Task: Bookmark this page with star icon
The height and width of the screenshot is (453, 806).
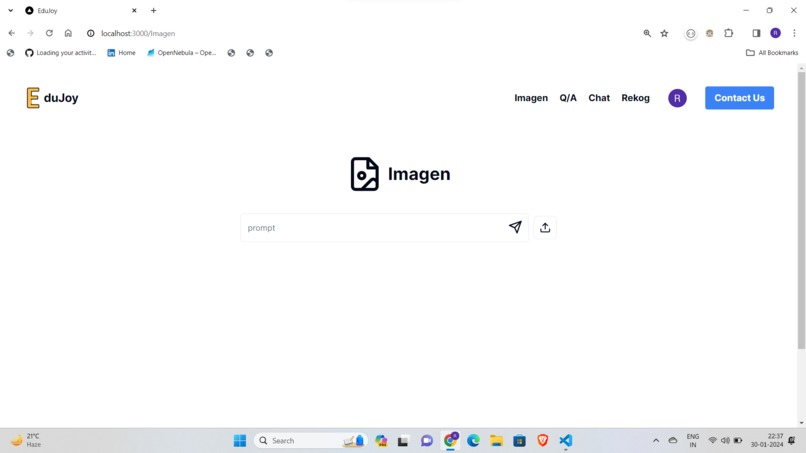Action: [x=665, y=33]
